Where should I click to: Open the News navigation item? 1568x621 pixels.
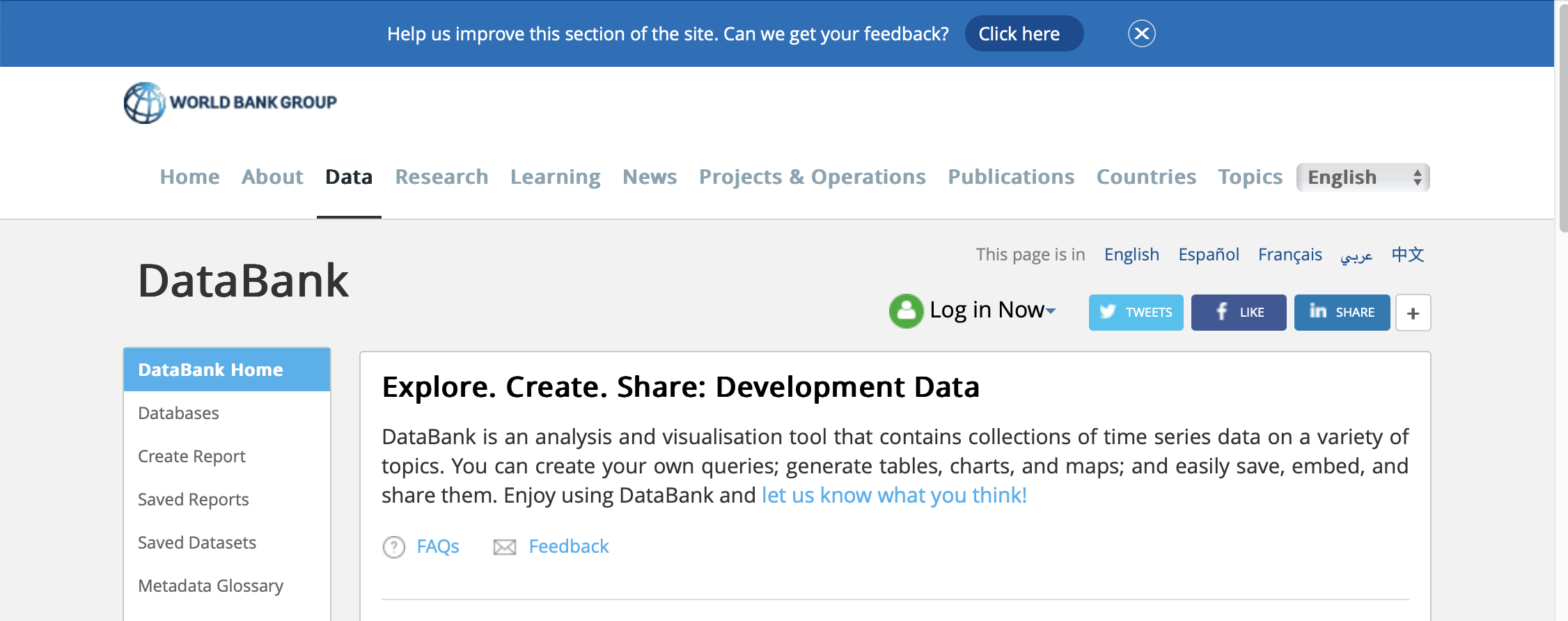click(x=650, y=177)
